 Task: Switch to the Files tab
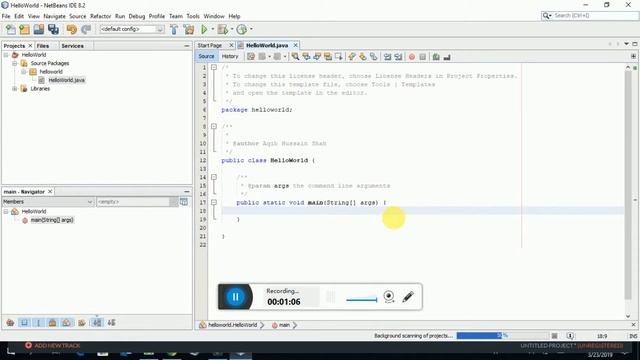click(43, 46)
